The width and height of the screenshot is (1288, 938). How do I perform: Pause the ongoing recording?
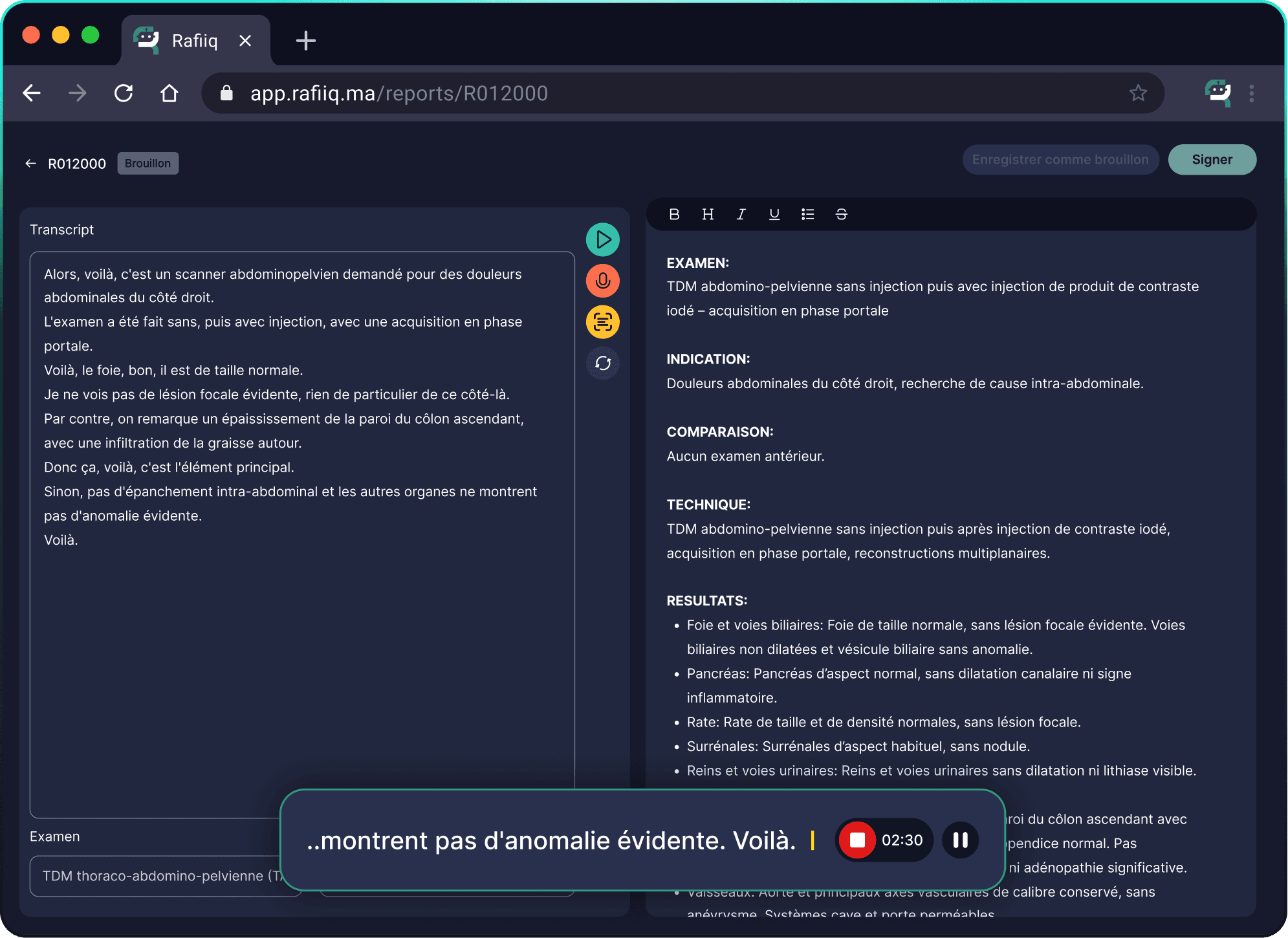coord(960,840)
